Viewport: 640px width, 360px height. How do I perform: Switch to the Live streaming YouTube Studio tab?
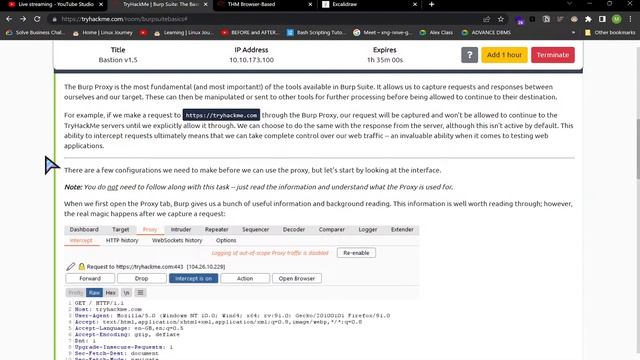[56, 4]
